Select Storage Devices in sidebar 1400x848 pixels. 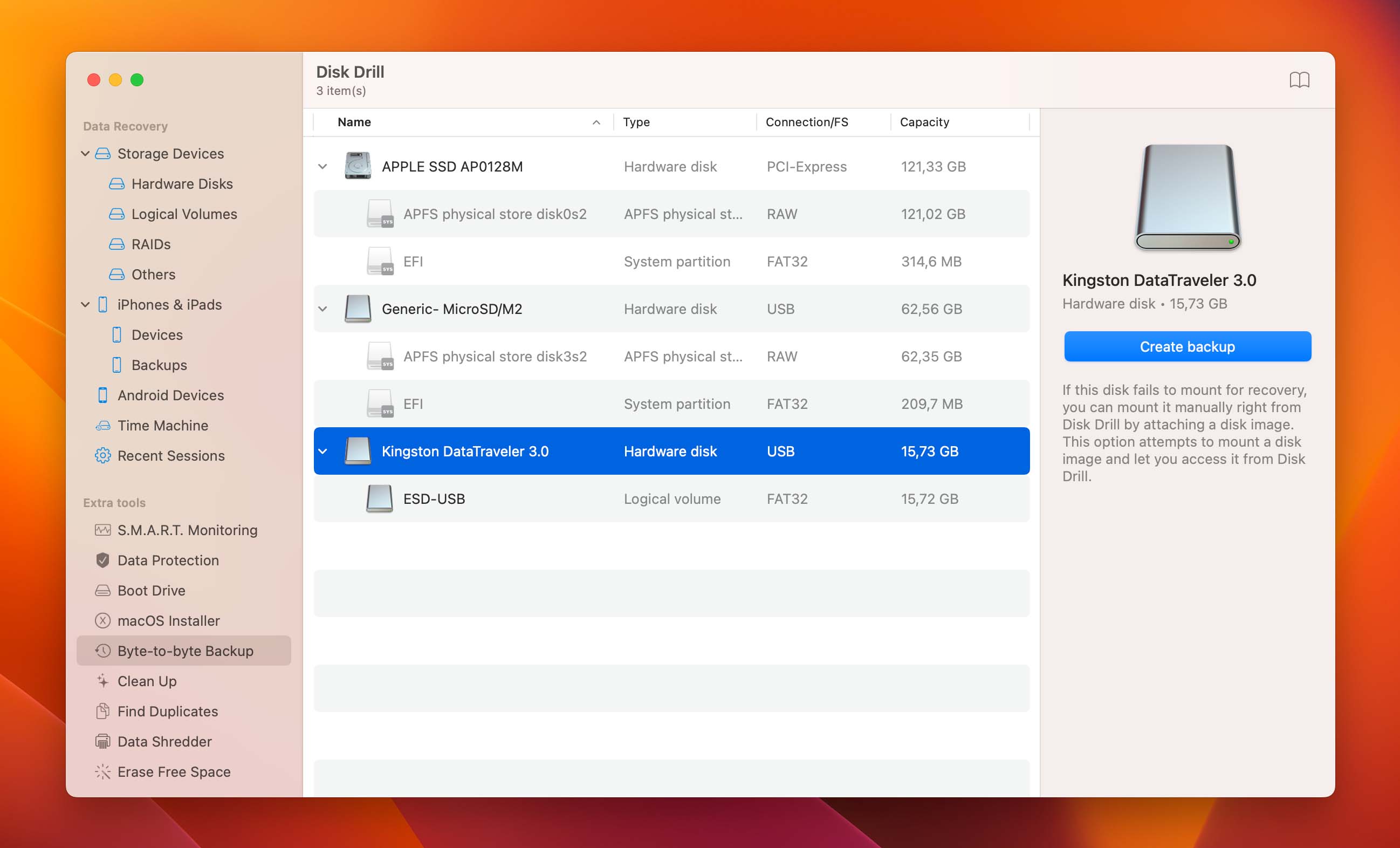coord(170,153)
